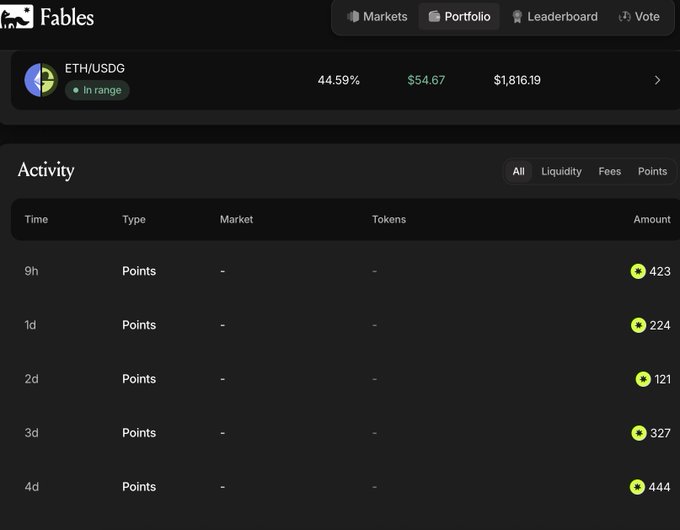Click Points type in 3d row
The height and width of the screenshot is (530, 680).
click(x=139, y=433)
